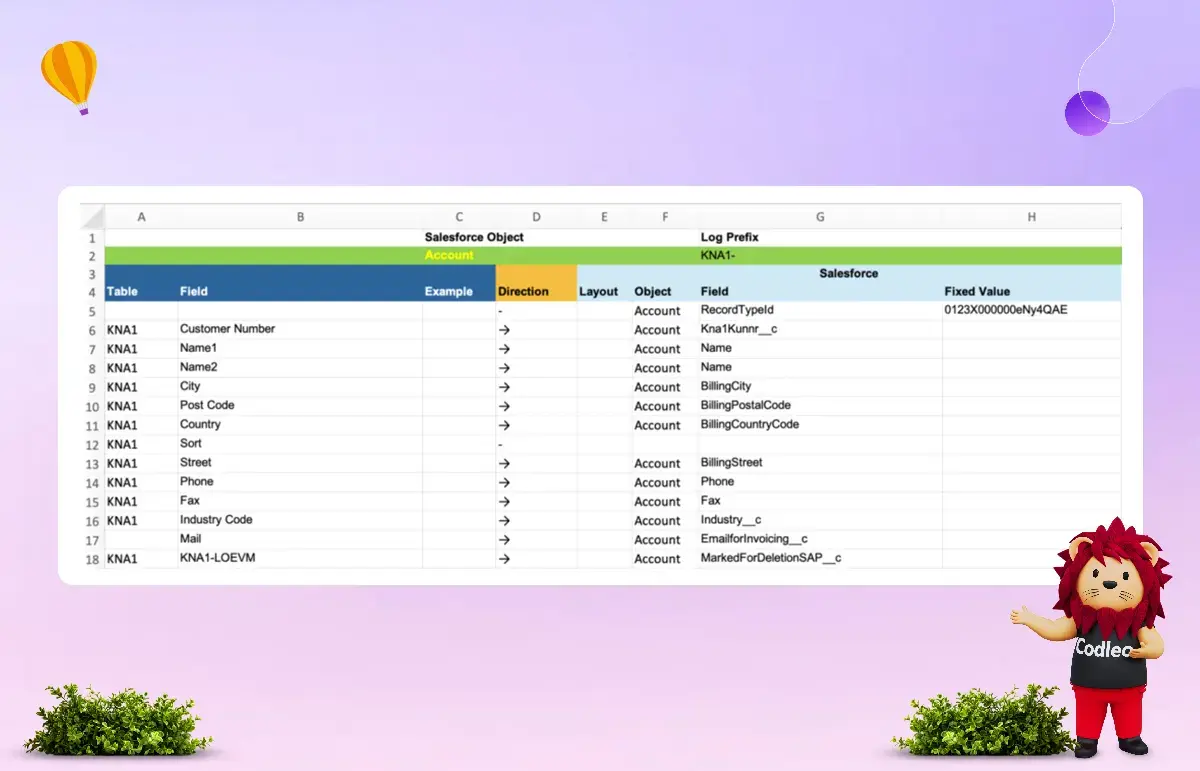1200x771 pixels.
Task: Select row 1 header
Action: 92,238
